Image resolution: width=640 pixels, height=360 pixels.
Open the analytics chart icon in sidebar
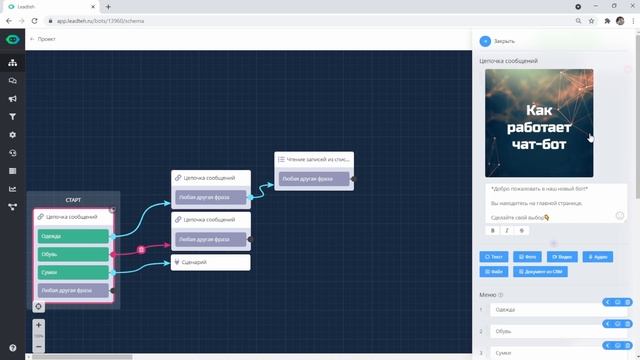pos(13,189)
